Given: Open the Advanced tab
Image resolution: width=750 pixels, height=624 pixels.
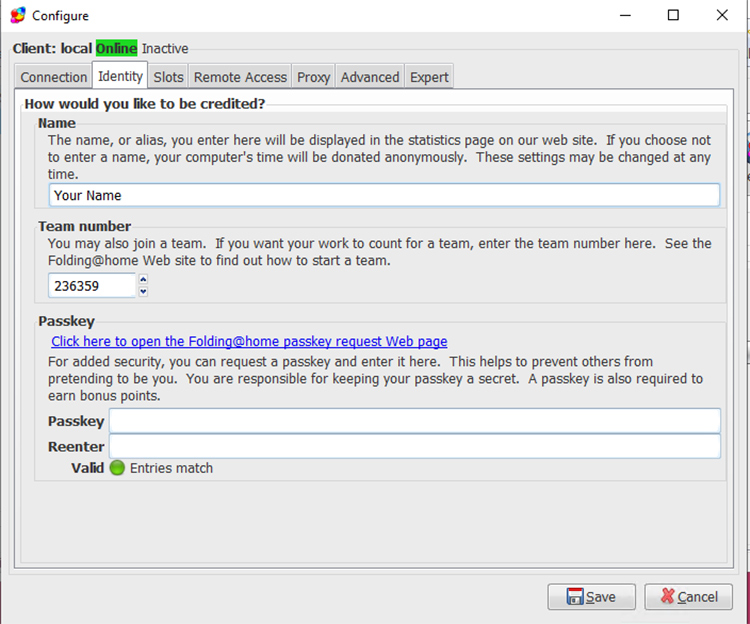Looking at the screenshot, I should (370, 77).
